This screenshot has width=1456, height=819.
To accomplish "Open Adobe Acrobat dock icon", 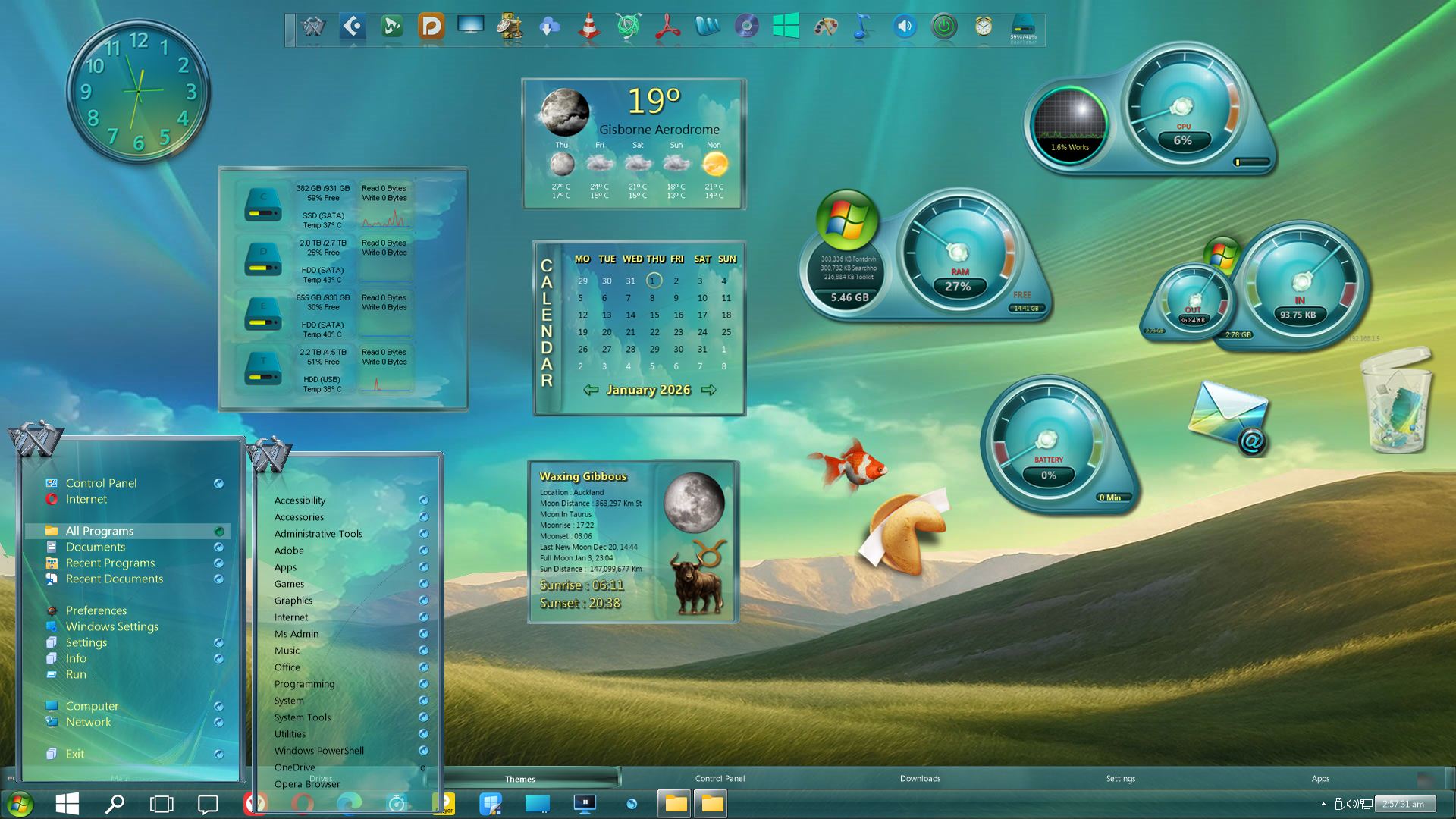I will [x=667, y=27].
